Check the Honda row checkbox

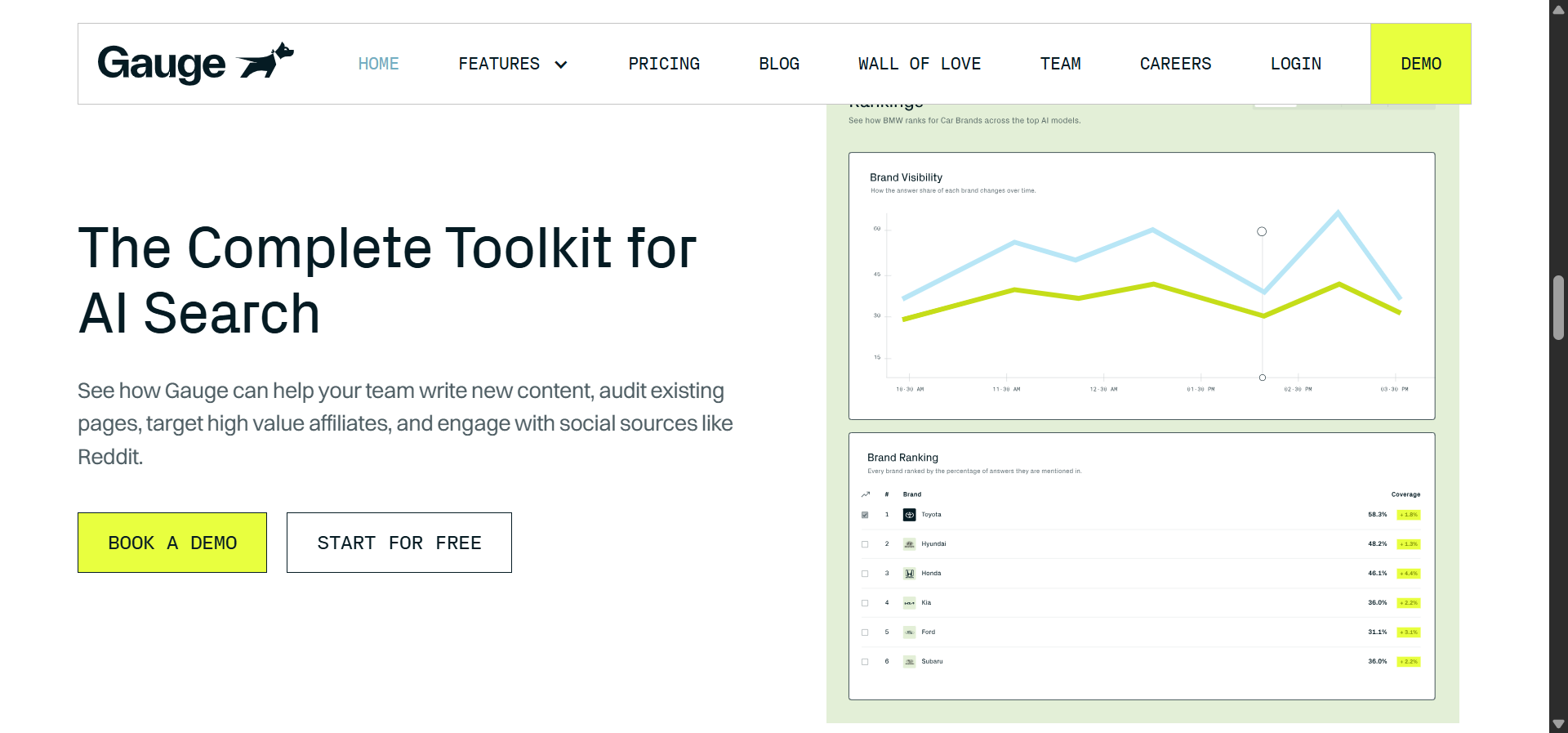pyautogui.click(x=865, y=574)
